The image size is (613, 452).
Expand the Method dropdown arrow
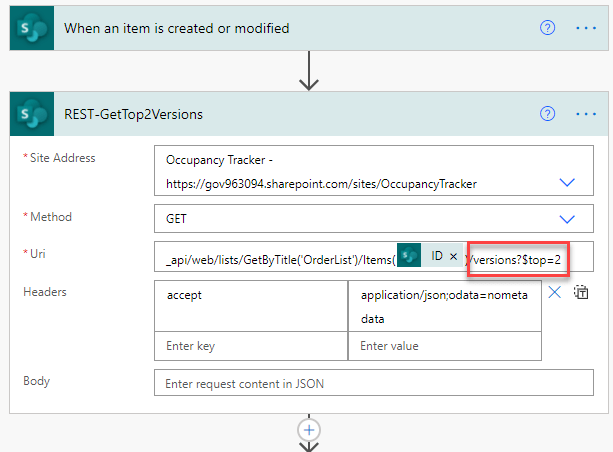coord(567,219)
